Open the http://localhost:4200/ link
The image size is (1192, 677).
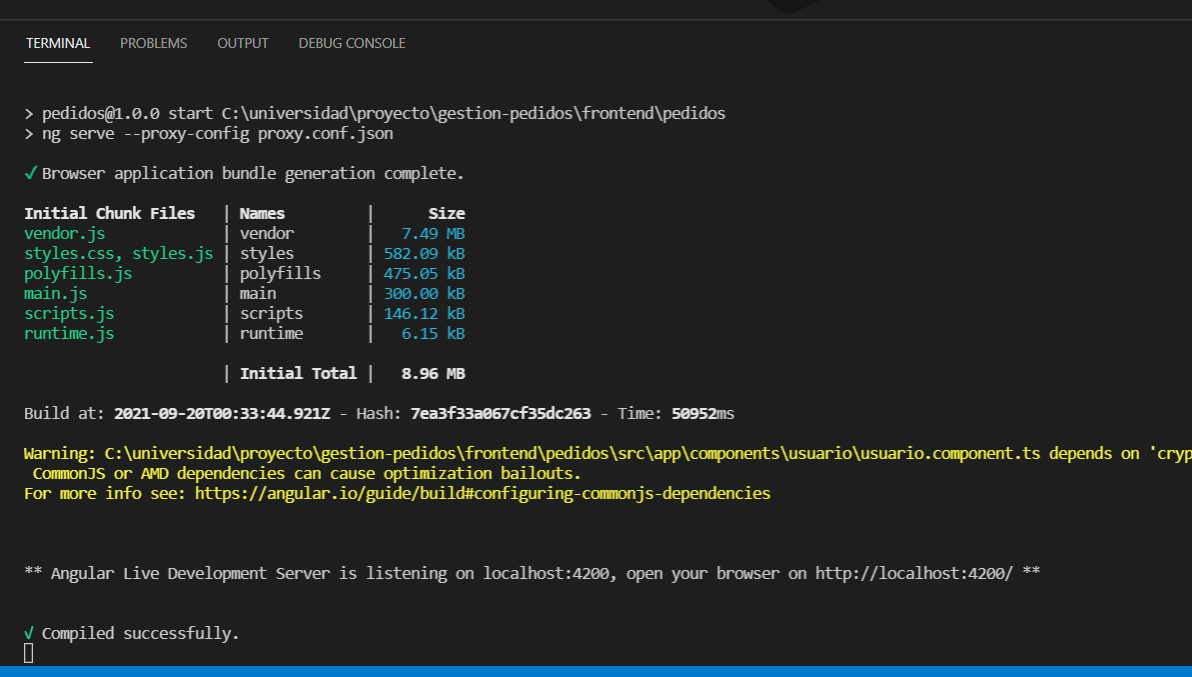click(914, 573)
